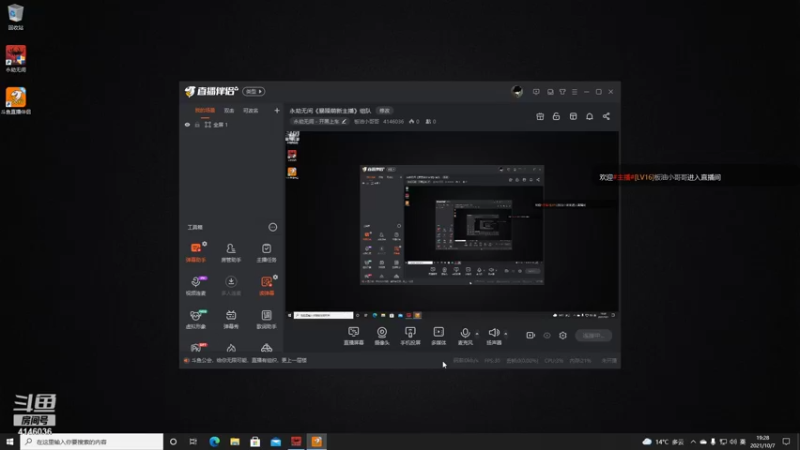Image resolution: width=800 pixels, height=450 pixels.
Task: Open the orange tool next to the download icon
Action: click(266, 285)
